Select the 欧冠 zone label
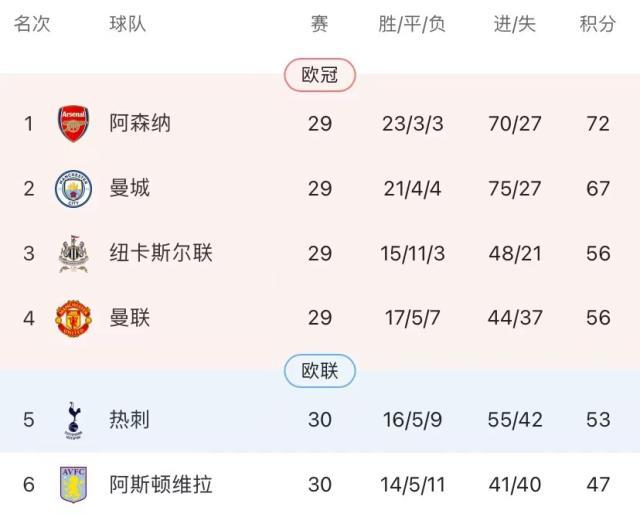 click(320, 75)
